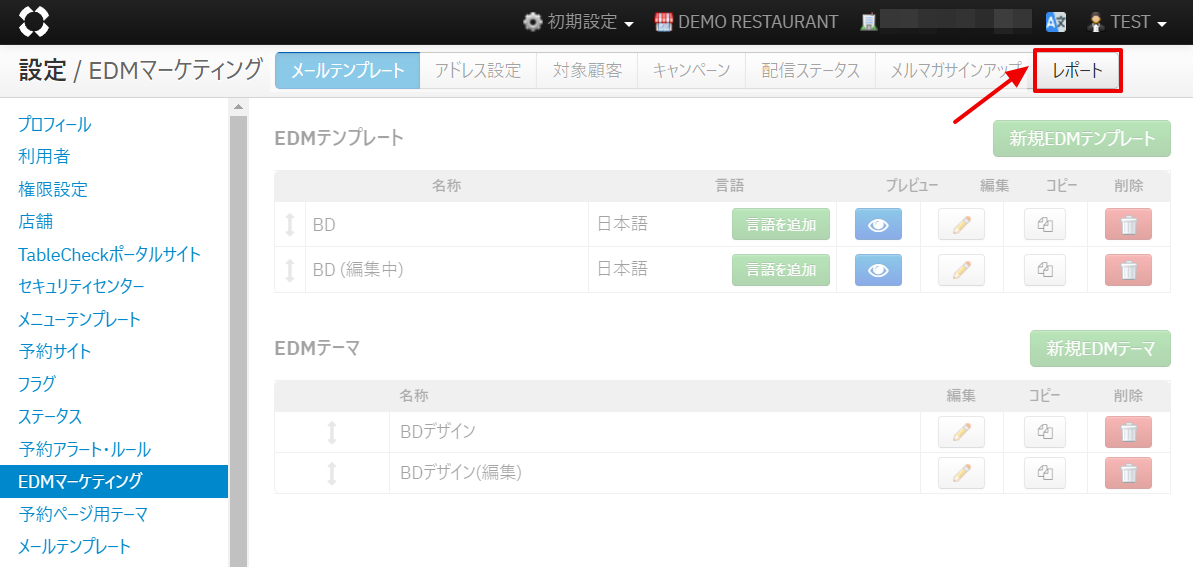The height and width of the screenshot is (567, 1193).
Task: Open DEMO RESTAURANT store selector
Action: [746, 22]
